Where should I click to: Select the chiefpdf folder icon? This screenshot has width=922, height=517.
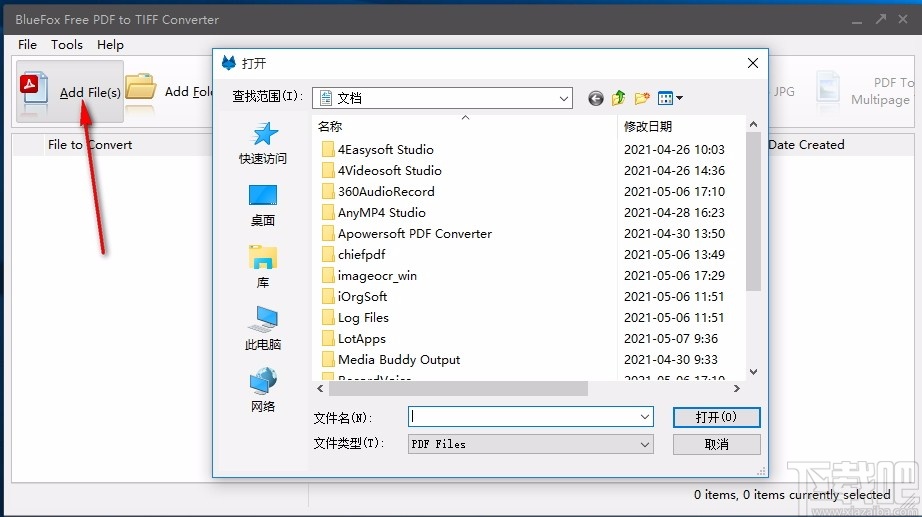[x=328, y=255]
